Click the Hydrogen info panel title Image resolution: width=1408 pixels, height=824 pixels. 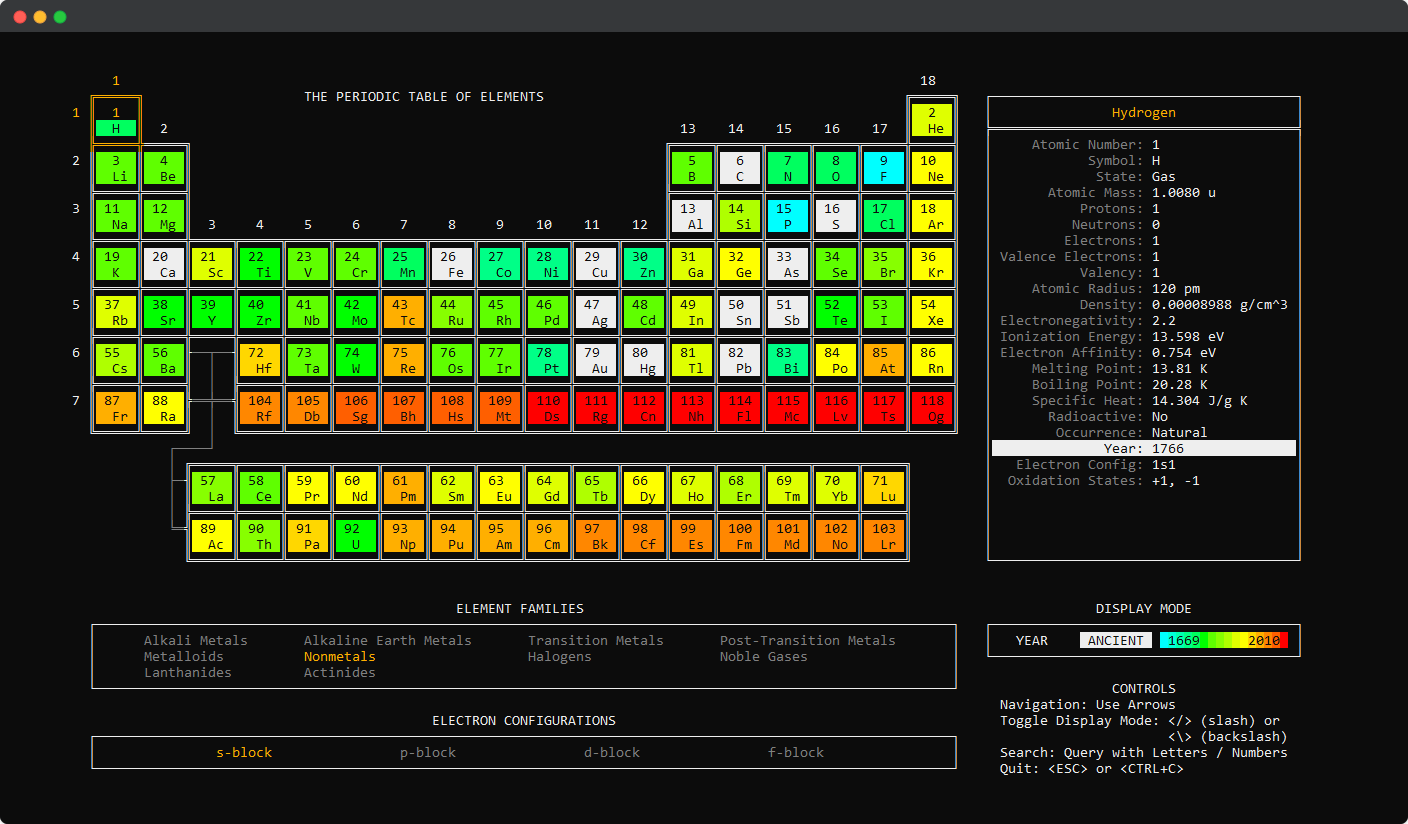(x=1143, y=112)
